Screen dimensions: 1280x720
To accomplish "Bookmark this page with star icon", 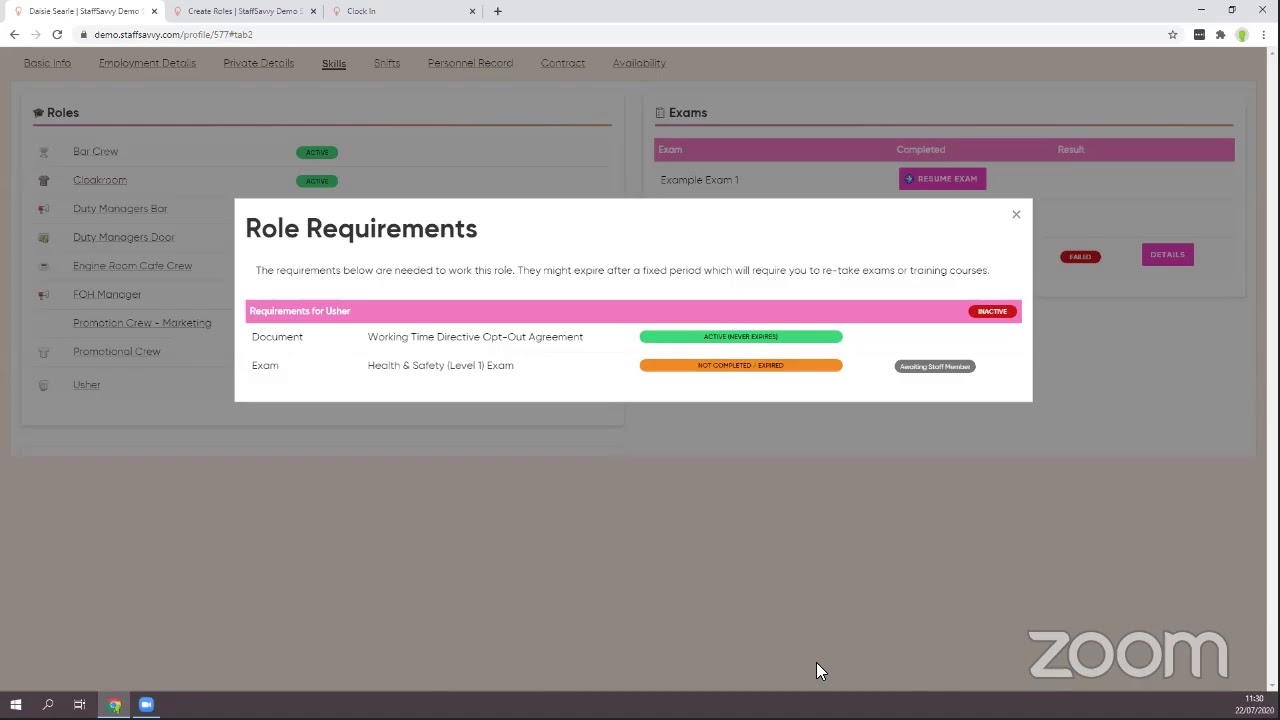I will (x=1173, y=35).
